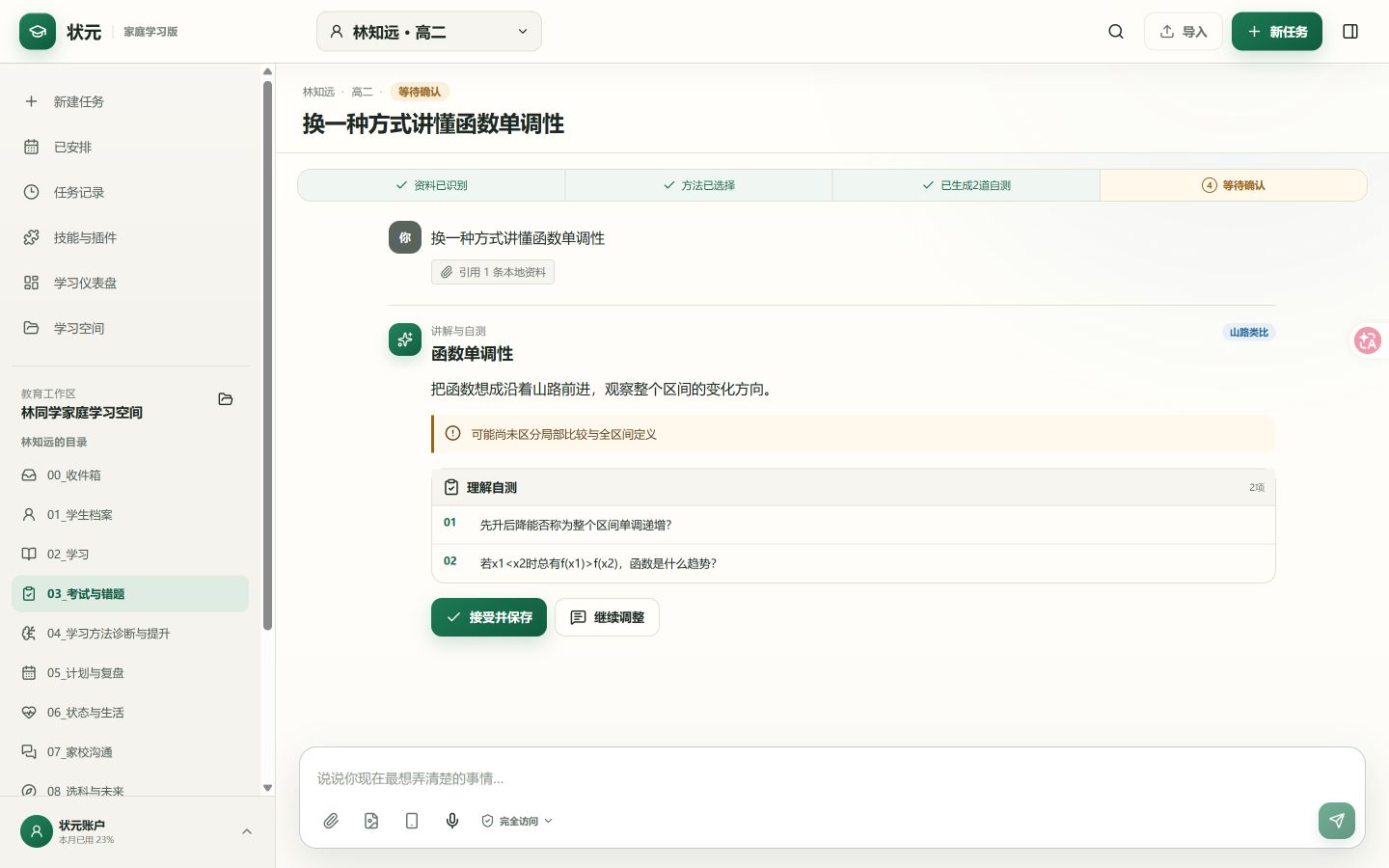The image size is (1389, 868).
Task: Select the 已生成2道自测 step
Action: [x=966, y=185]
